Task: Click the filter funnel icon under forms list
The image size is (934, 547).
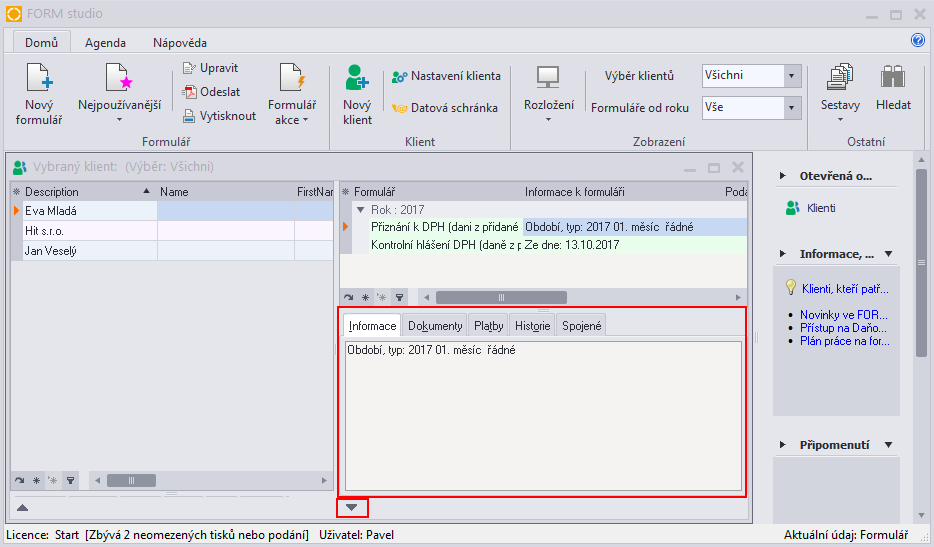Action: pos(400,297)
